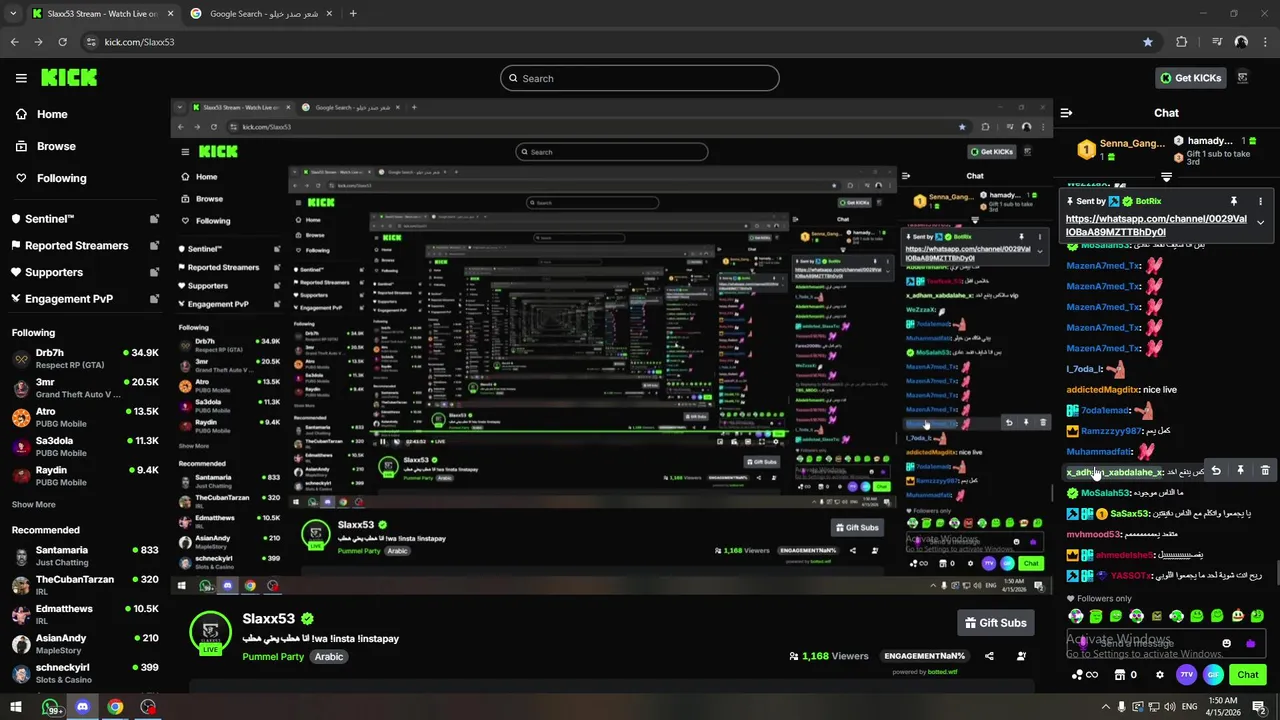Image resolution: width=1280 pixels, height=720 pixels.
Task: Open pinned message three-dot options
Action: tap(1260, 201)
